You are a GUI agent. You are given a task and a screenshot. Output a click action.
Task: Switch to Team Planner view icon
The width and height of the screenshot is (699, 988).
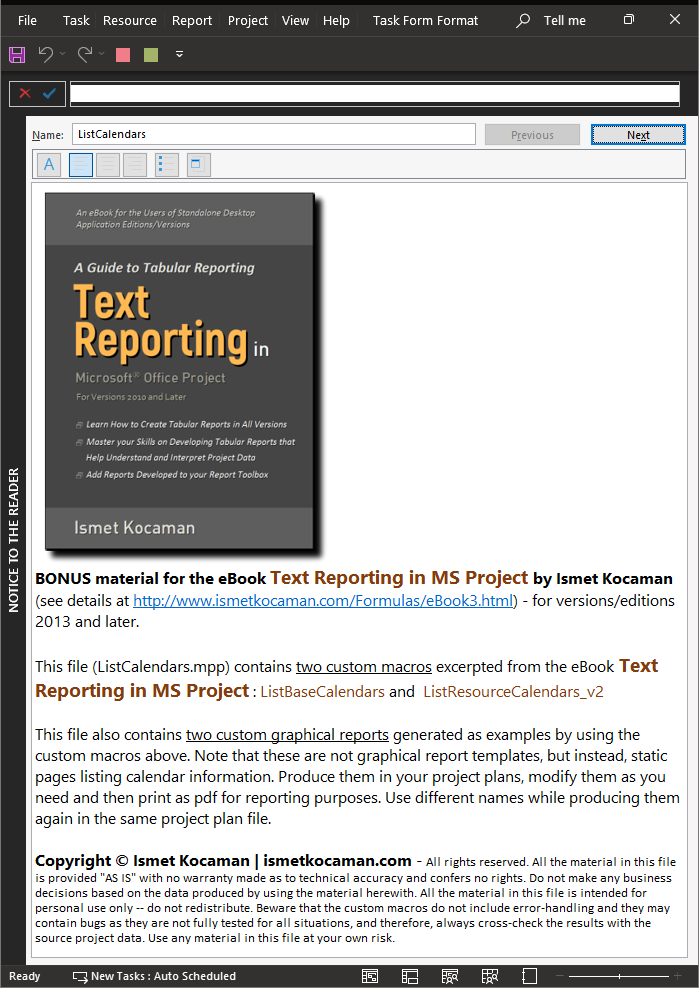(449, 976)
